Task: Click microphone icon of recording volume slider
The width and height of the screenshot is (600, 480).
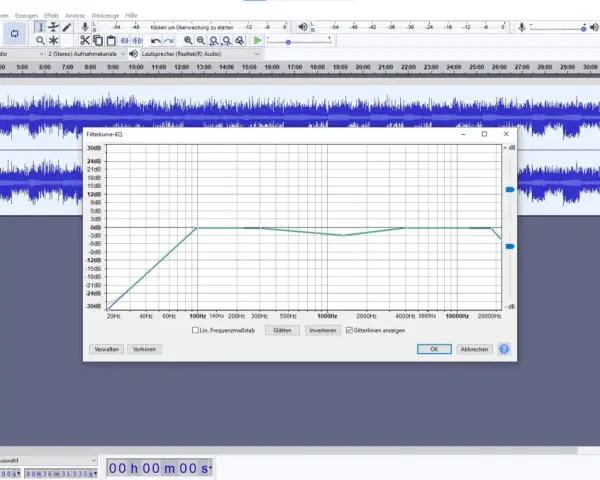Action: click(x=521, y=27)
